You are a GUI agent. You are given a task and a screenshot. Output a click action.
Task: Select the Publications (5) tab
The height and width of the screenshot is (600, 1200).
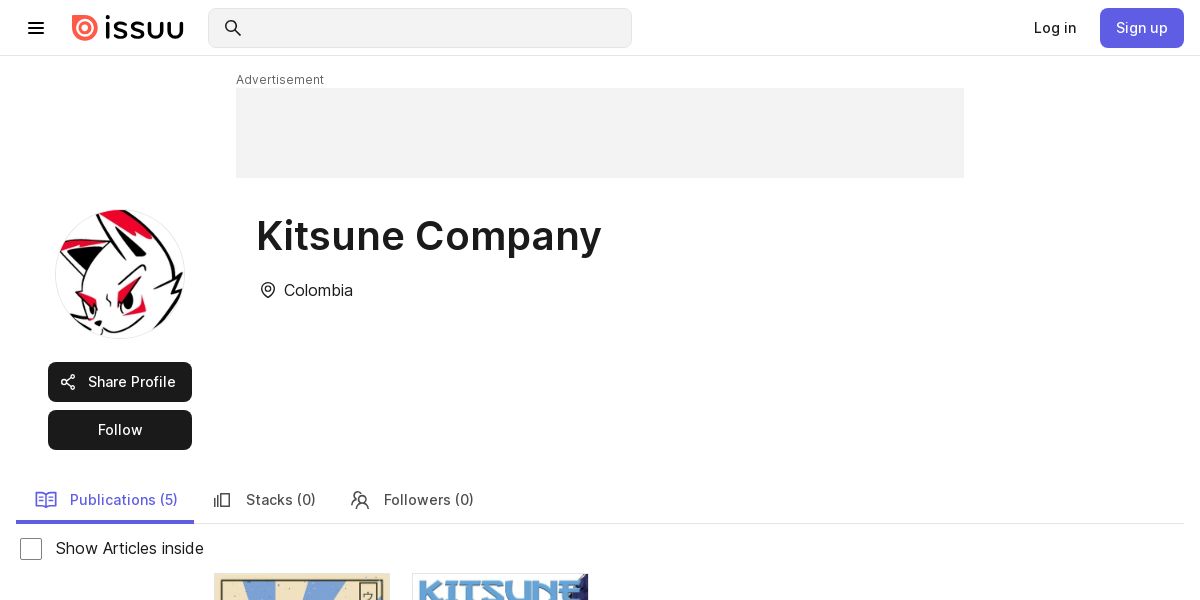(x=105, y=500)
